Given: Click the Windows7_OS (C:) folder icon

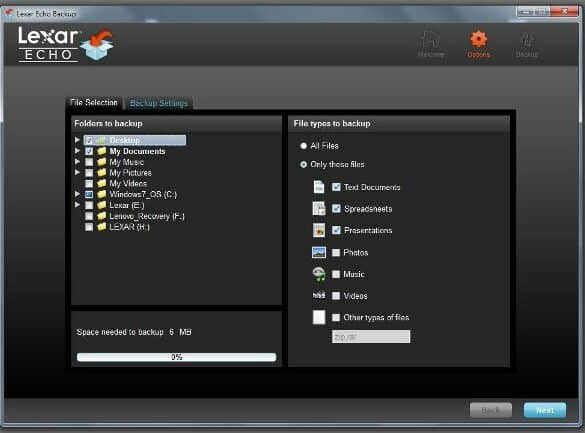Looking at the screenshot, I should coord(101,194).
